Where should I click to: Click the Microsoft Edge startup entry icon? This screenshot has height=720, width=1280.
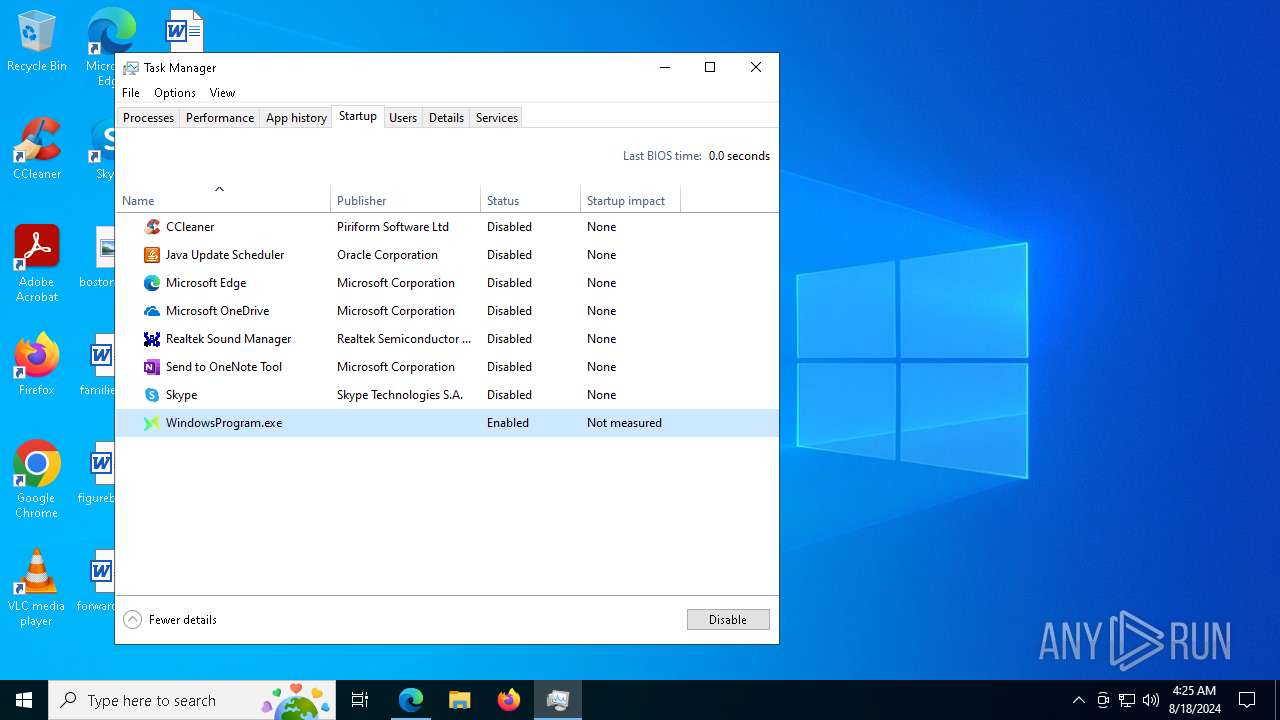tap(152, 283)
